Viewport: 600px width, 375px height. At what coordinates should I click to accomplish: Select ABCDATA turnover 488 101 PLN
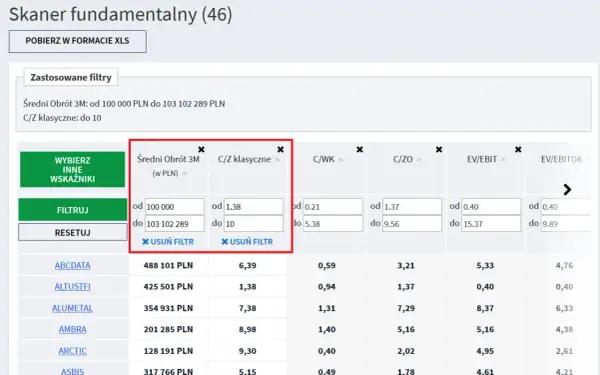(x=168, y=265)
